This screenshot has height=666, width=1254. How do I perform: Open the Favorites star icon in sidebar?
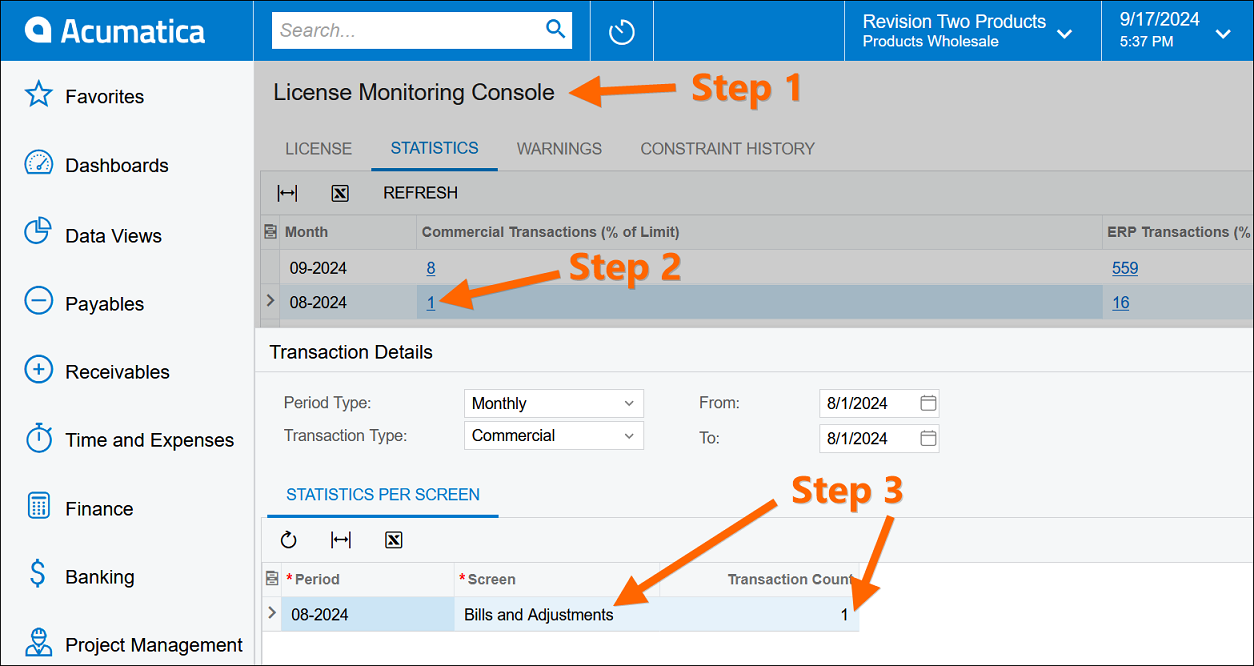[x=38, y=96]
